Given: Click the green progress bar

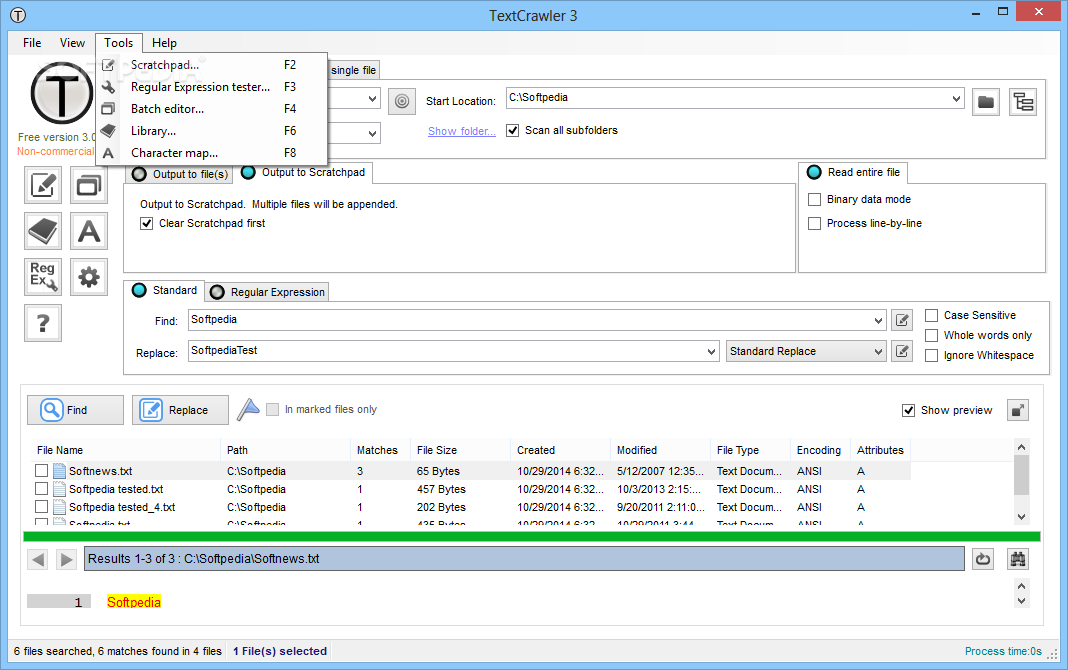Looking at the screenshot, I should point(532,537).
